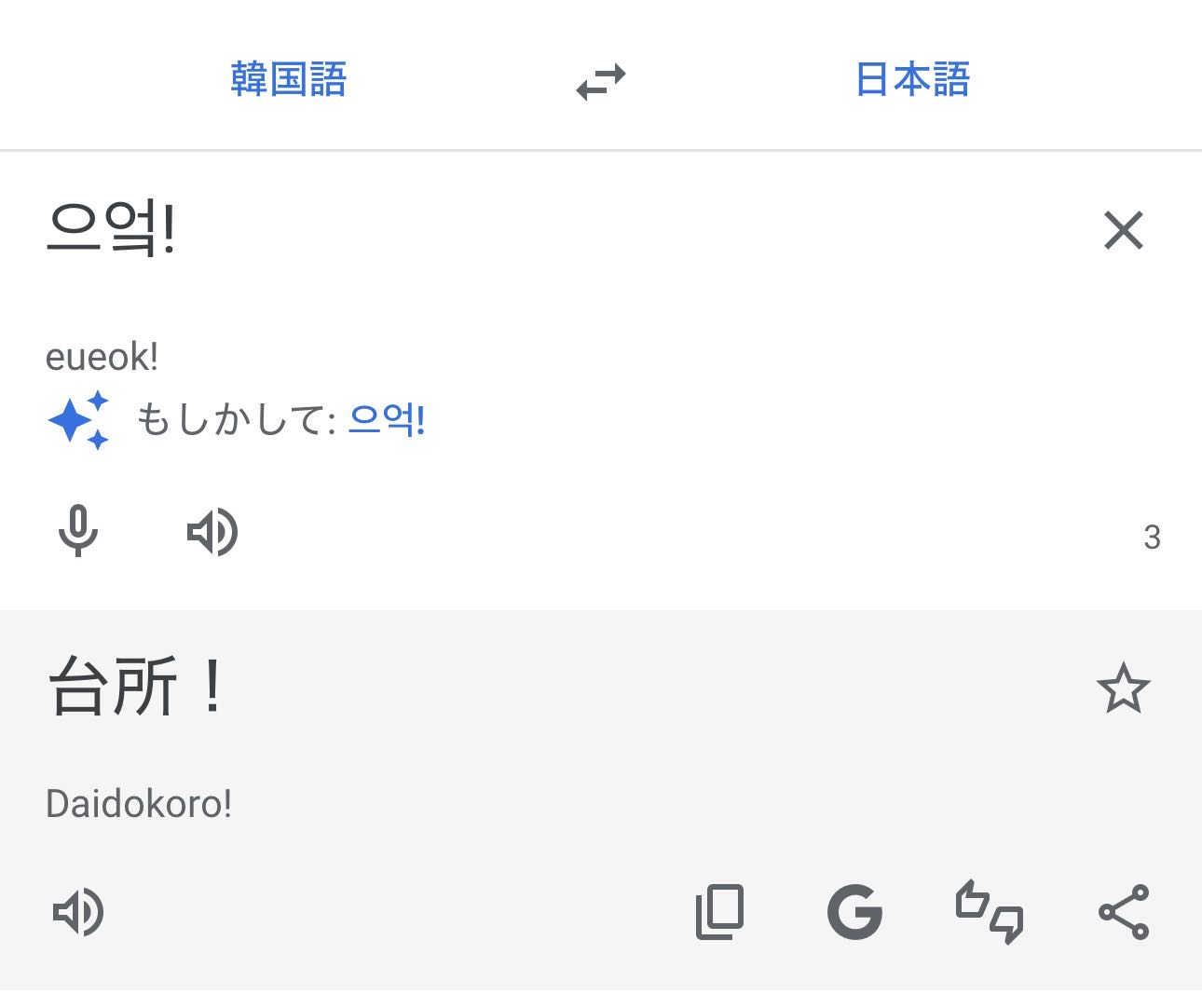
Task: Select the translated output 台所！ text
Action: click(136, 687)
